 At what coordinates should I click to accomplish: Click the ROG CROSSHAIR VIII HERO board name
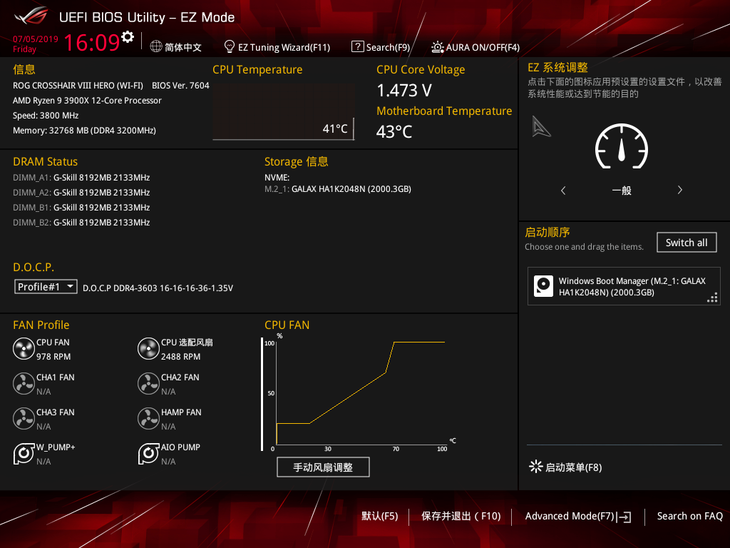pos(78,86)
